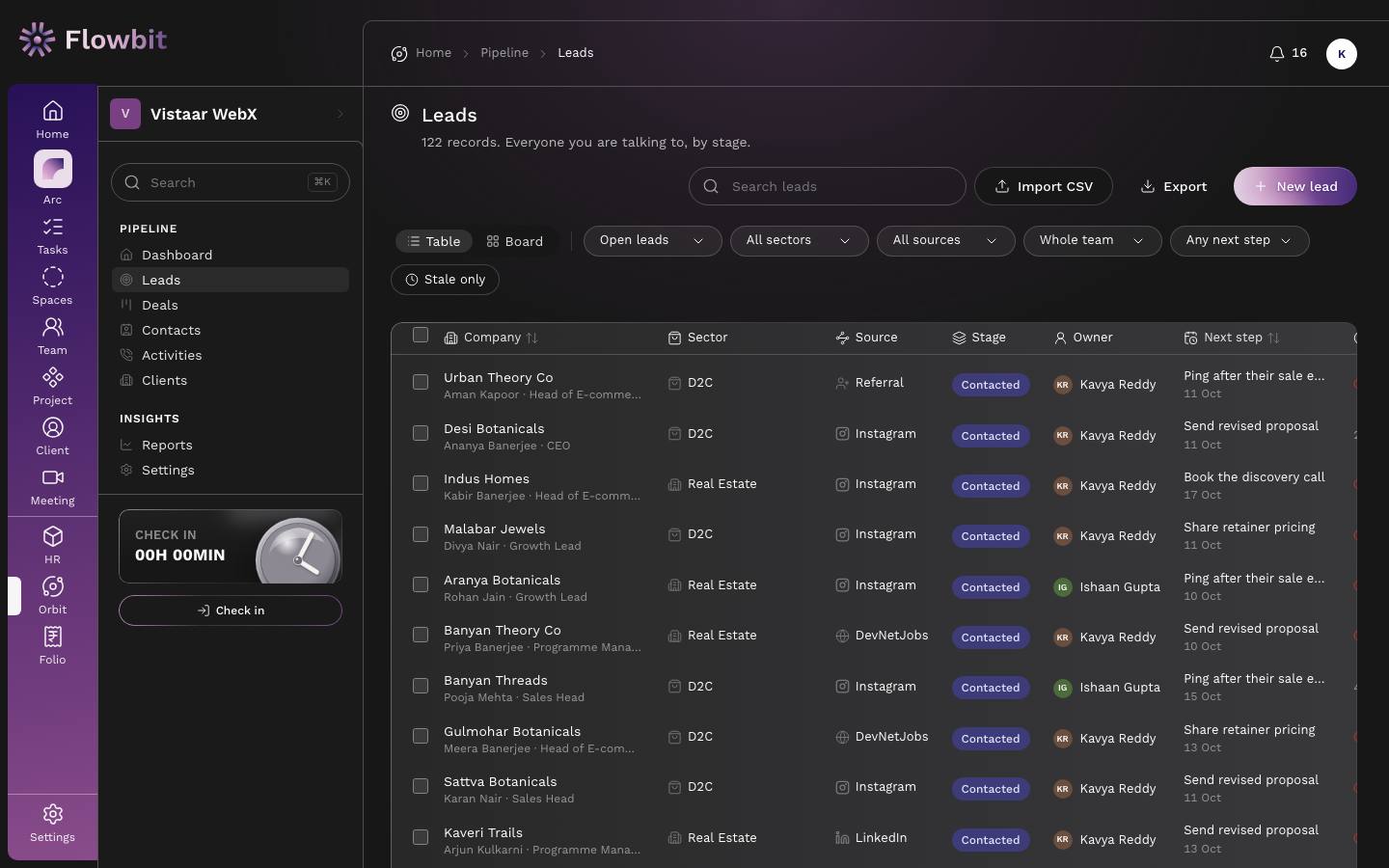Screen dimensions: 1389x868
Task: Open Folio from the left rail
Action: pos(52,646)
